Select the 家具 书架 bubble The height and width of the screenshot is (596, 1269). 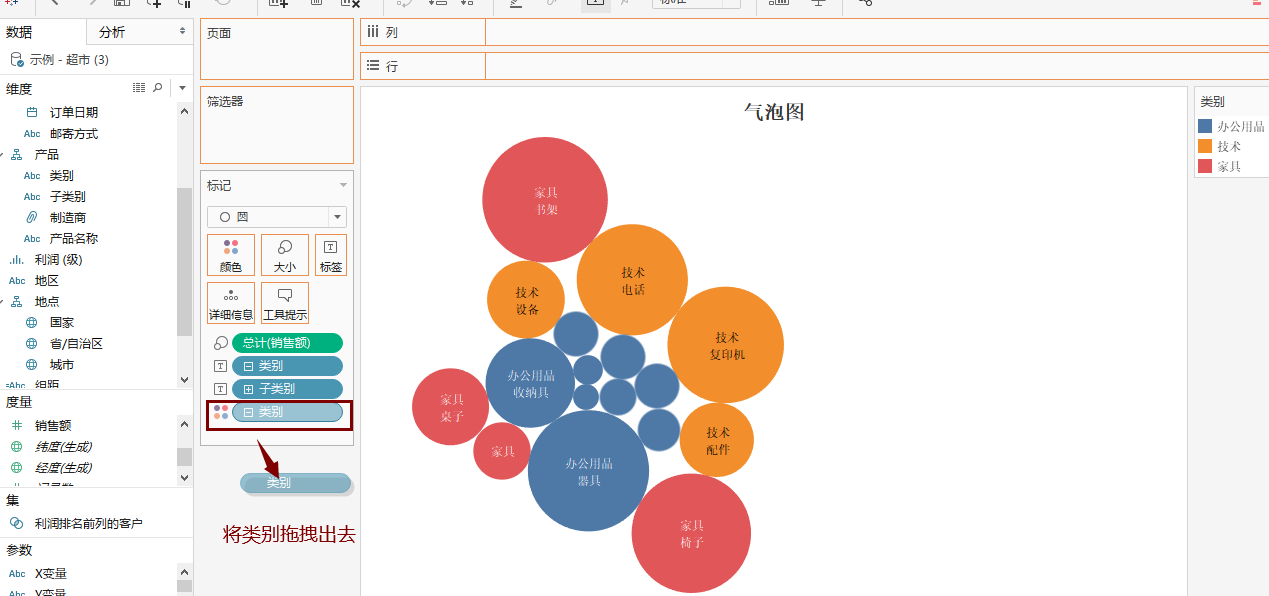[545, 200]
